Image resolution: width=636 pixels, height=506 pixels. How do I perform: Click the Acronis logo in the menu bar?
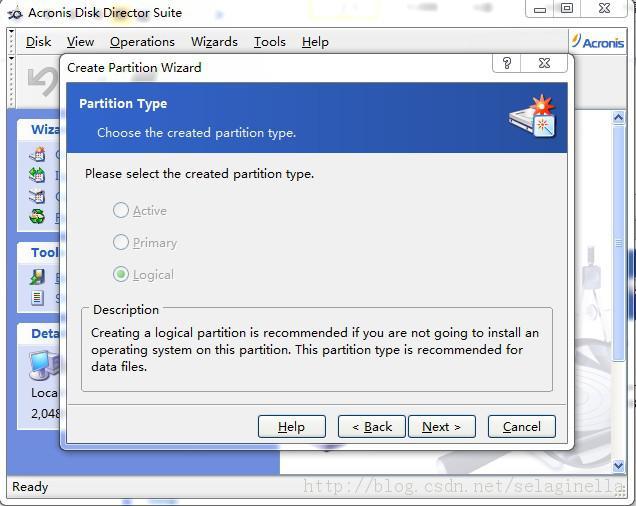click(597, 42)
